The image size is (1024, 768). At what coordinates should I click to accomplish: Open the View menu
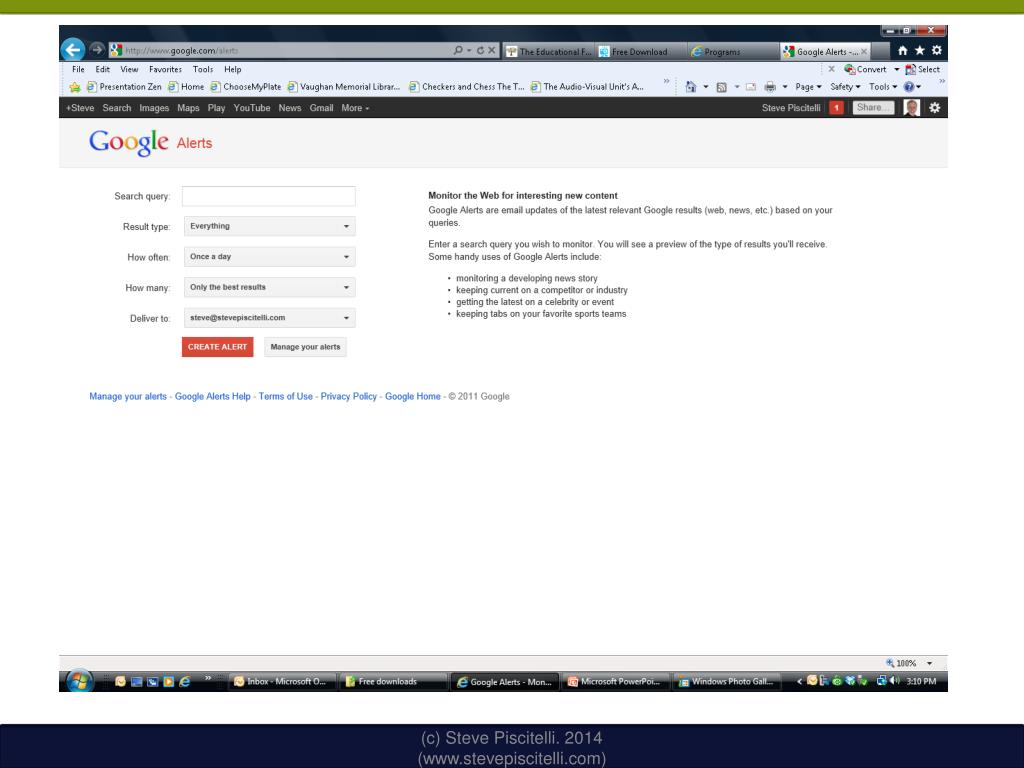[129, 69]
